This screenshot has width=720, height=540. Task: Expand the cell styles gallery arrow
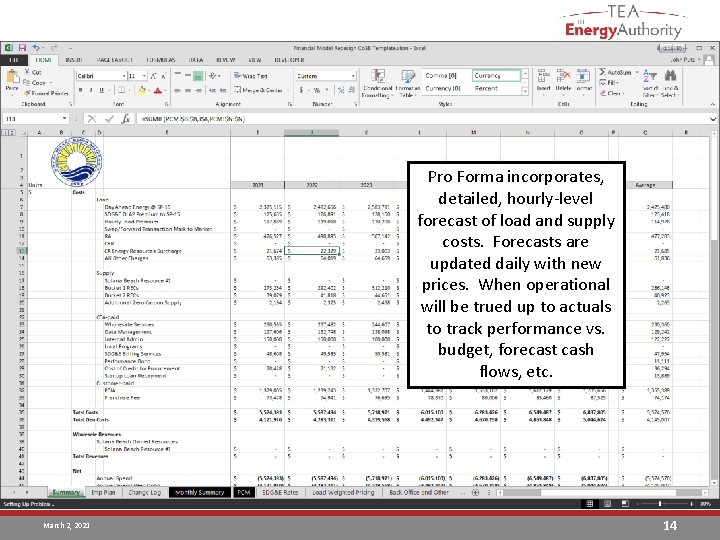[x=525, y=91]
